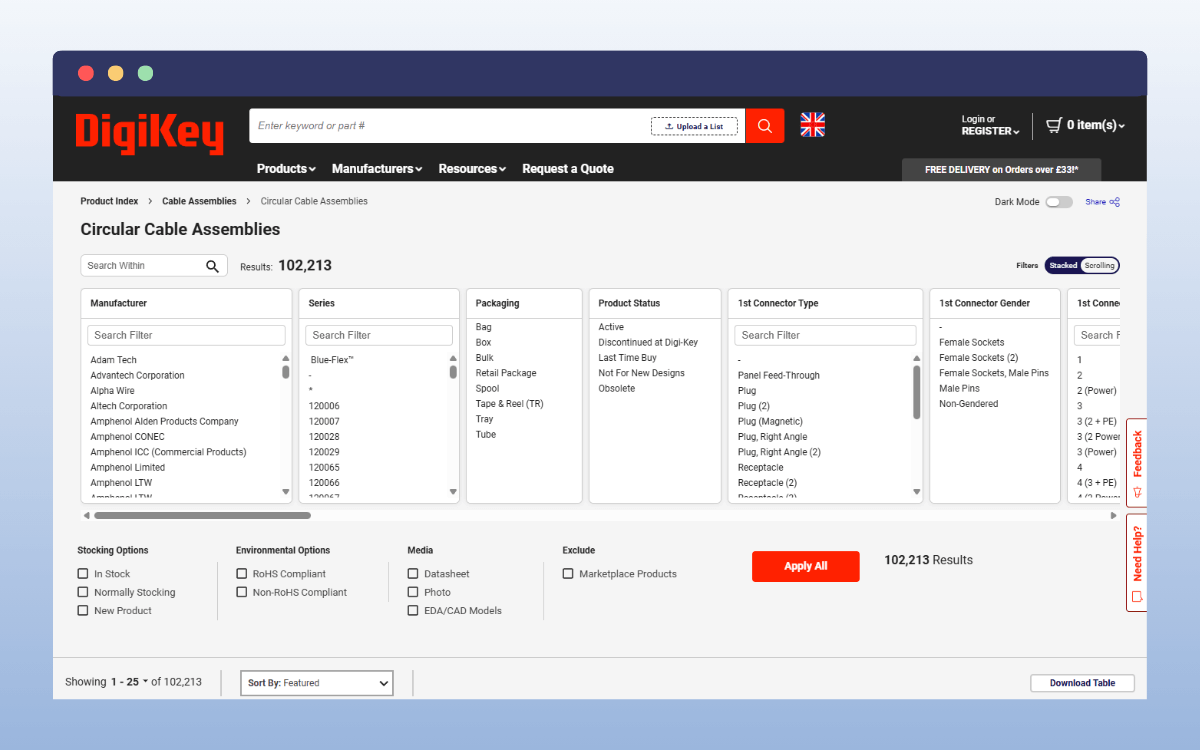Check the In Stock checkbox
The height and width of the screenshot is (750, 1200).
coord(83,574)
